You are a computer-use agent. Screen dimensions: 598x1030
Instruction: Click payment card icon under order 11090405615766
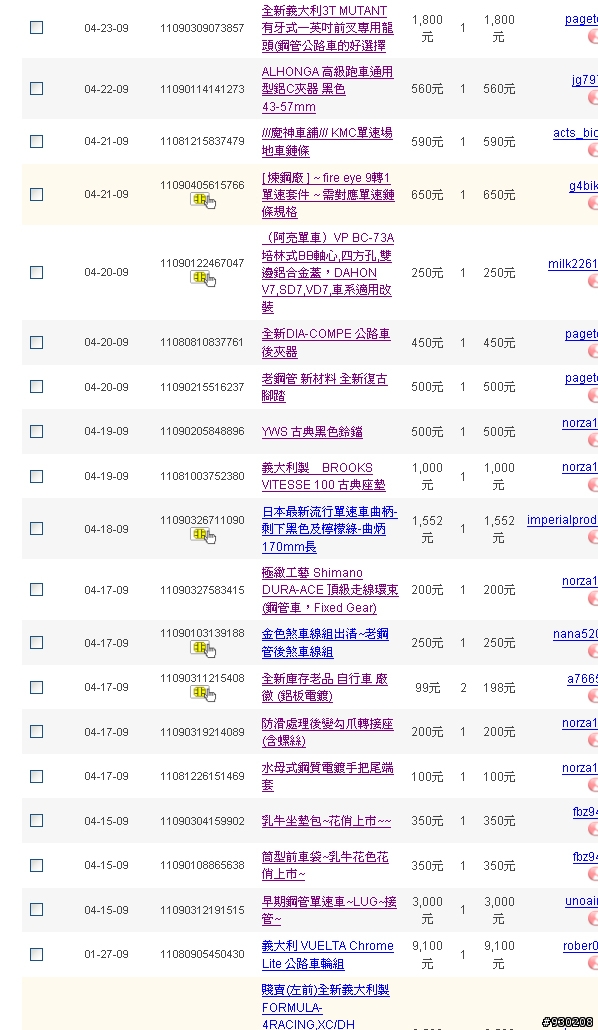point(202,200)
